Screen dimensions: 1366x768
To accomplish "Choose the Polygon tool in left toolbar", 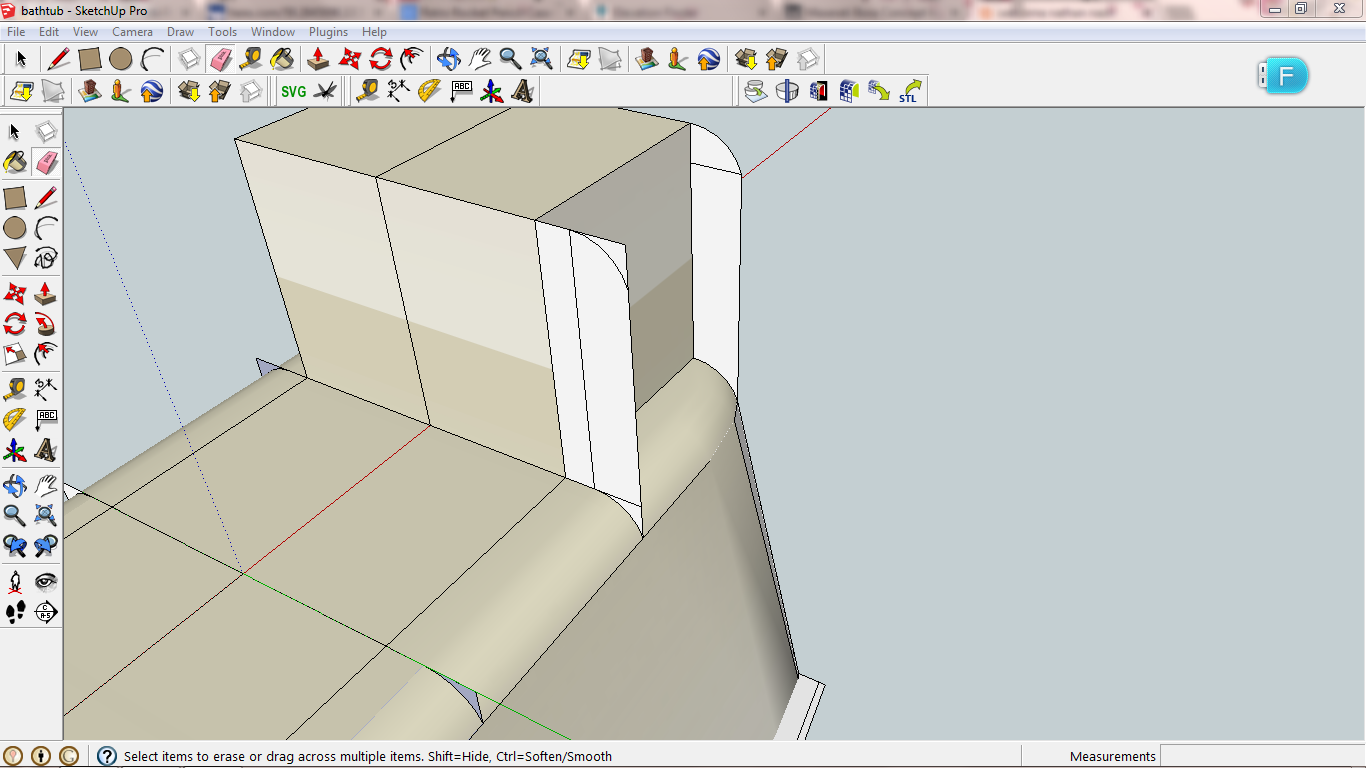I will click(x=15, y=259).
